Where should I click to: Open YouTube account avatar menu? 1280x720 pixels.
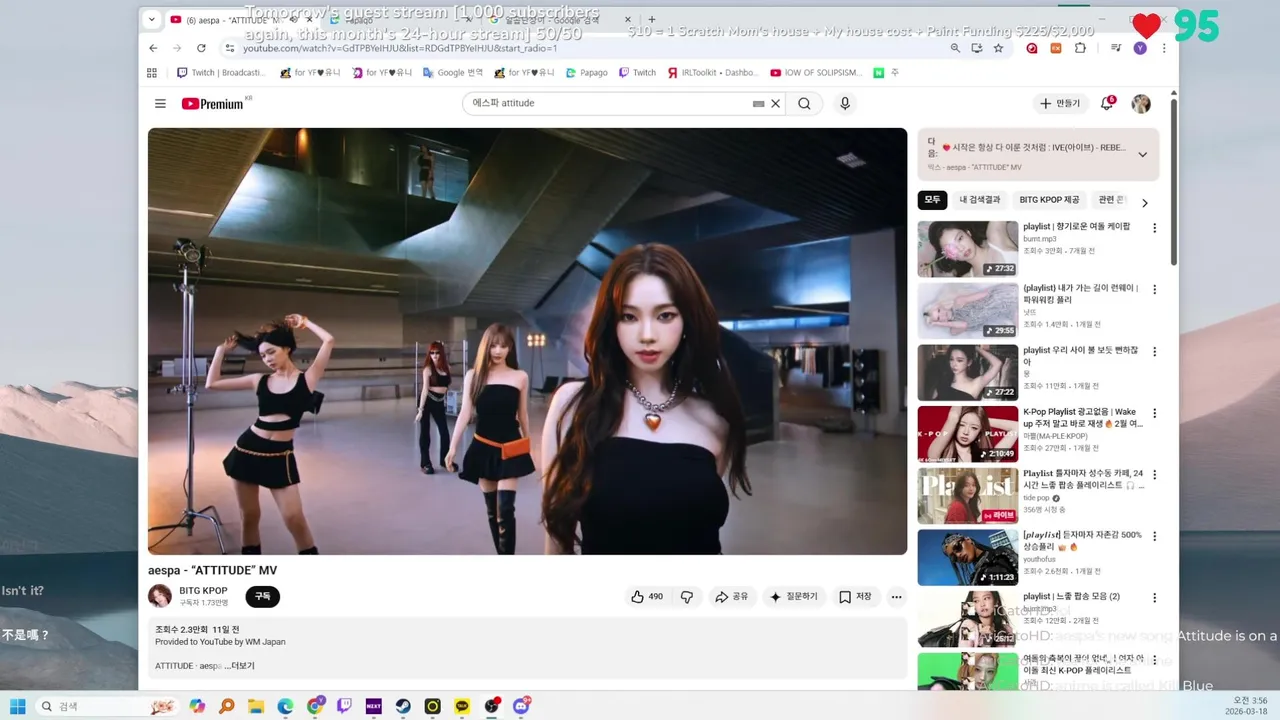point(1141,104)
